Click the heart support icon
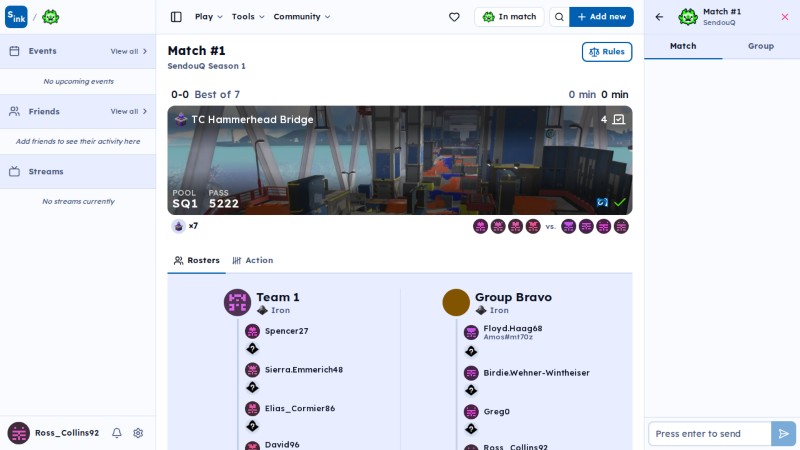The height and width of the screenshot is (450, 800). click(454, 17)
